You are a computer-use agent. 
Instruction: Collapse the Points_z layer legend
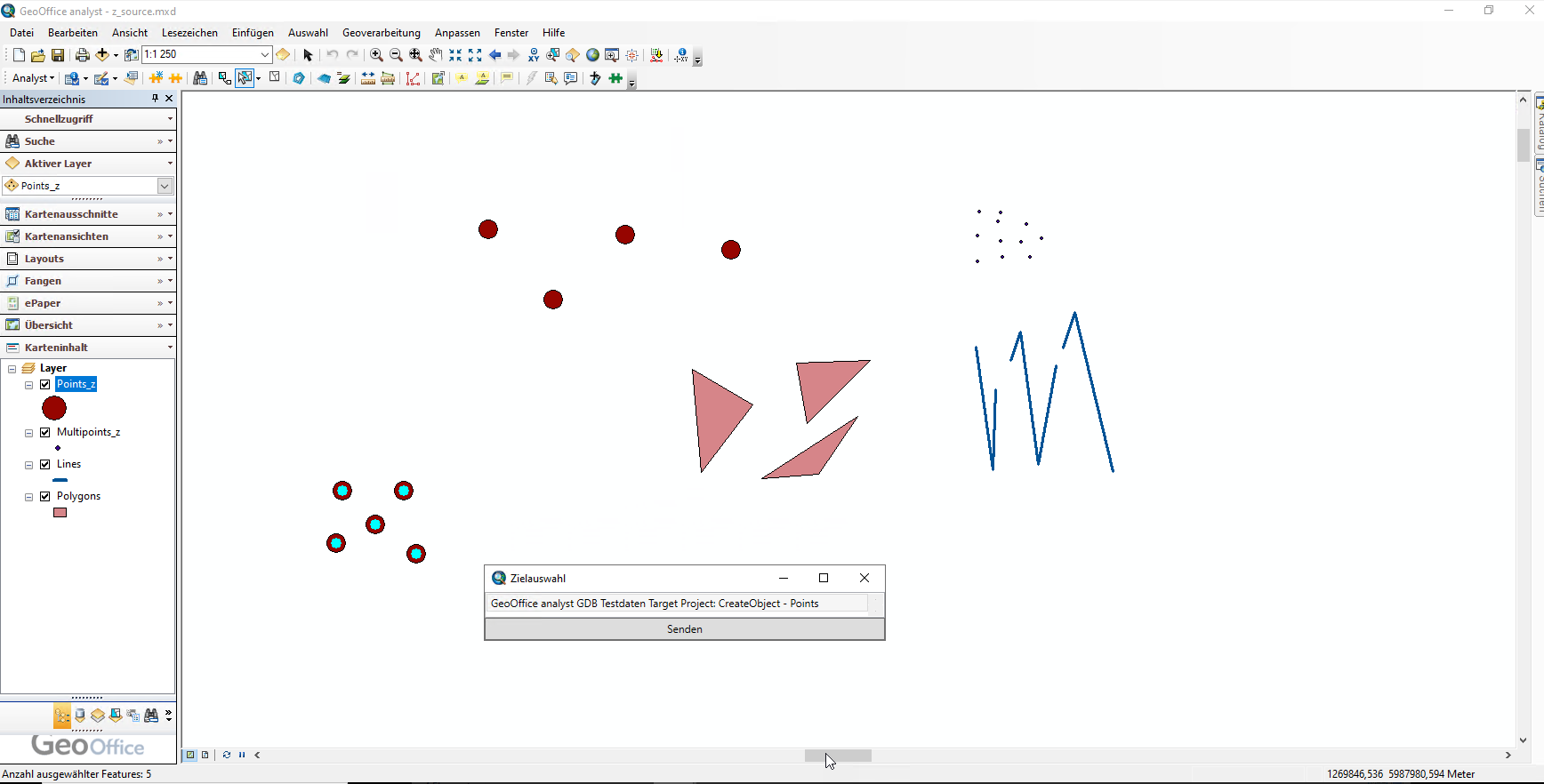[29, 385]
